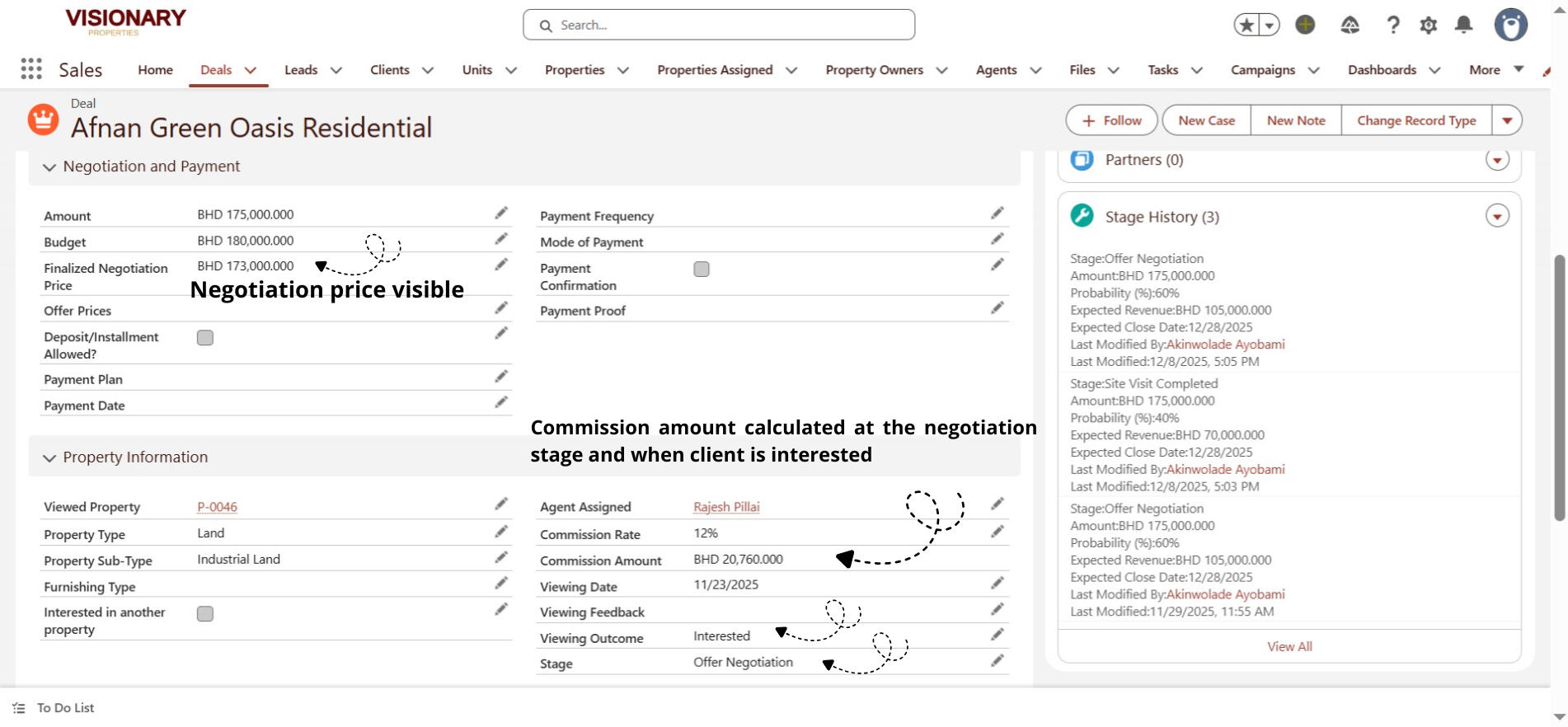Open the Dashboards tab
This screenshot has height=727, width=1568.
1382,70
